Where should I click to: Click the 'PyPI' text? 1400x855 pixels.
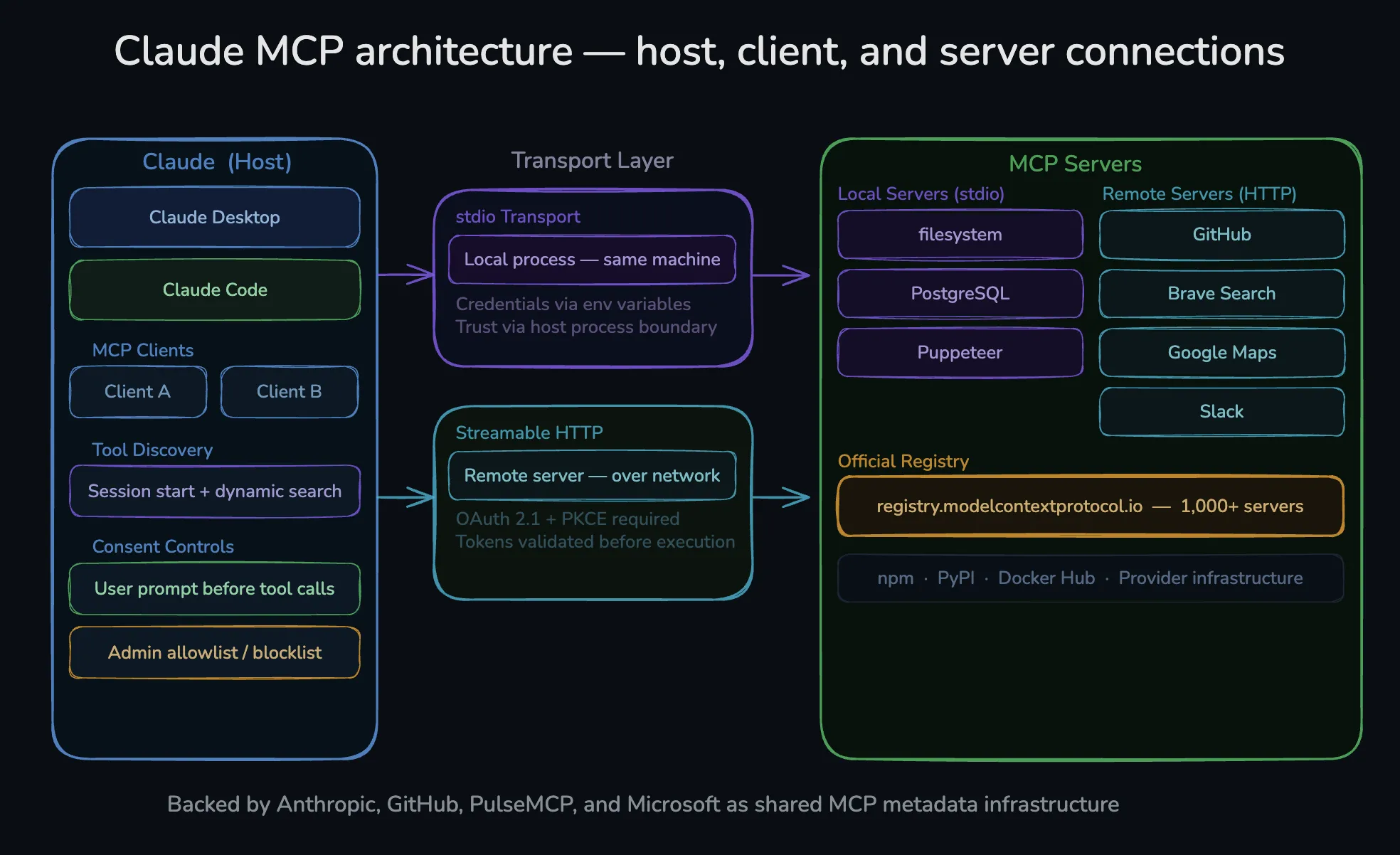point(956,578)
